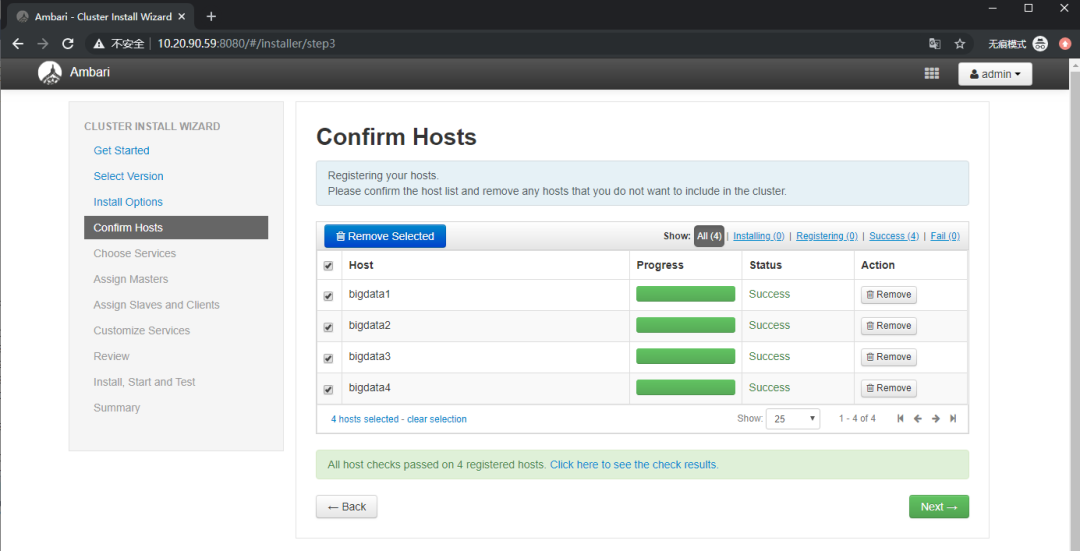Click the Customize Services wizard step
The image size is (1080, 551).
141,331
